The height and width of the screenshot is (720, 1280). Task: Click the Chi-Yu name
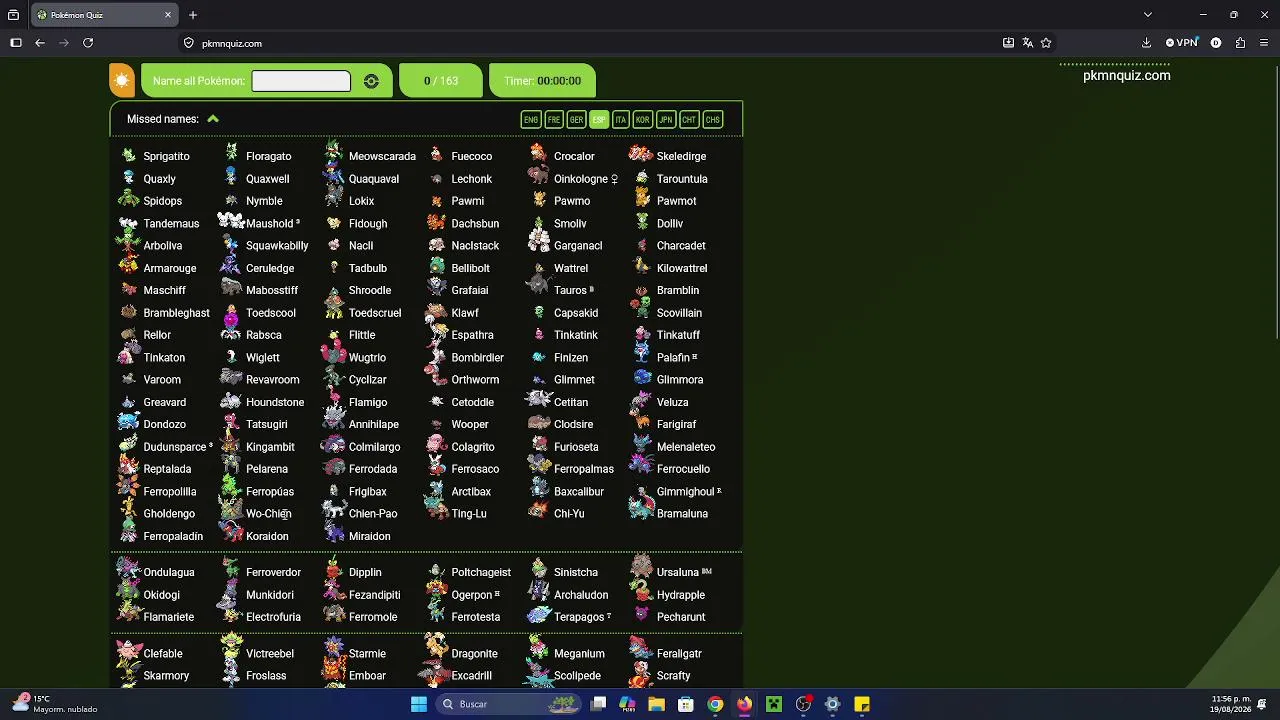(x=569, y=514)
